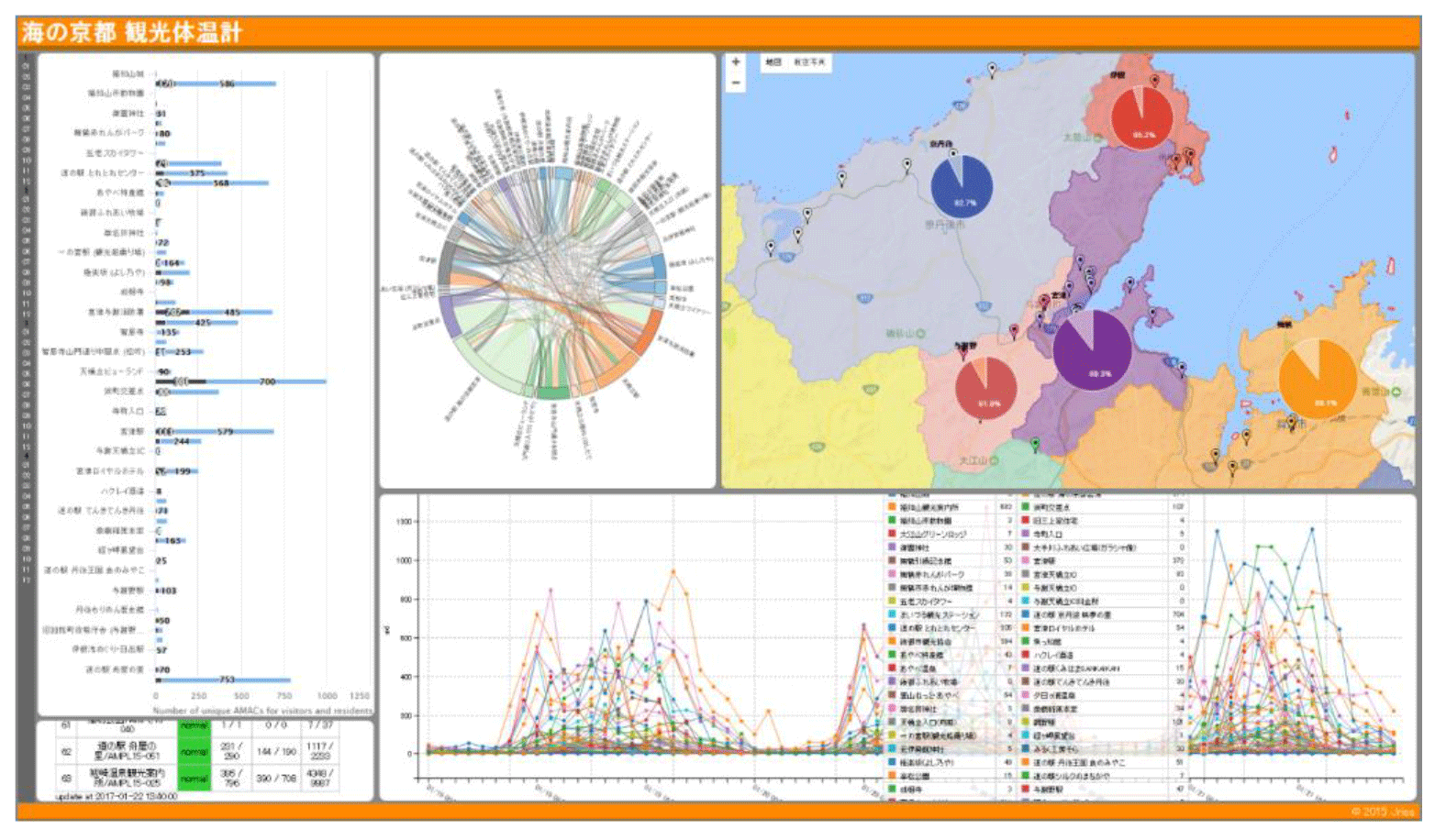The image size is (1435, 840).
Task: Open the salmon pie chart above 大江山
Action: pos(985,387)
